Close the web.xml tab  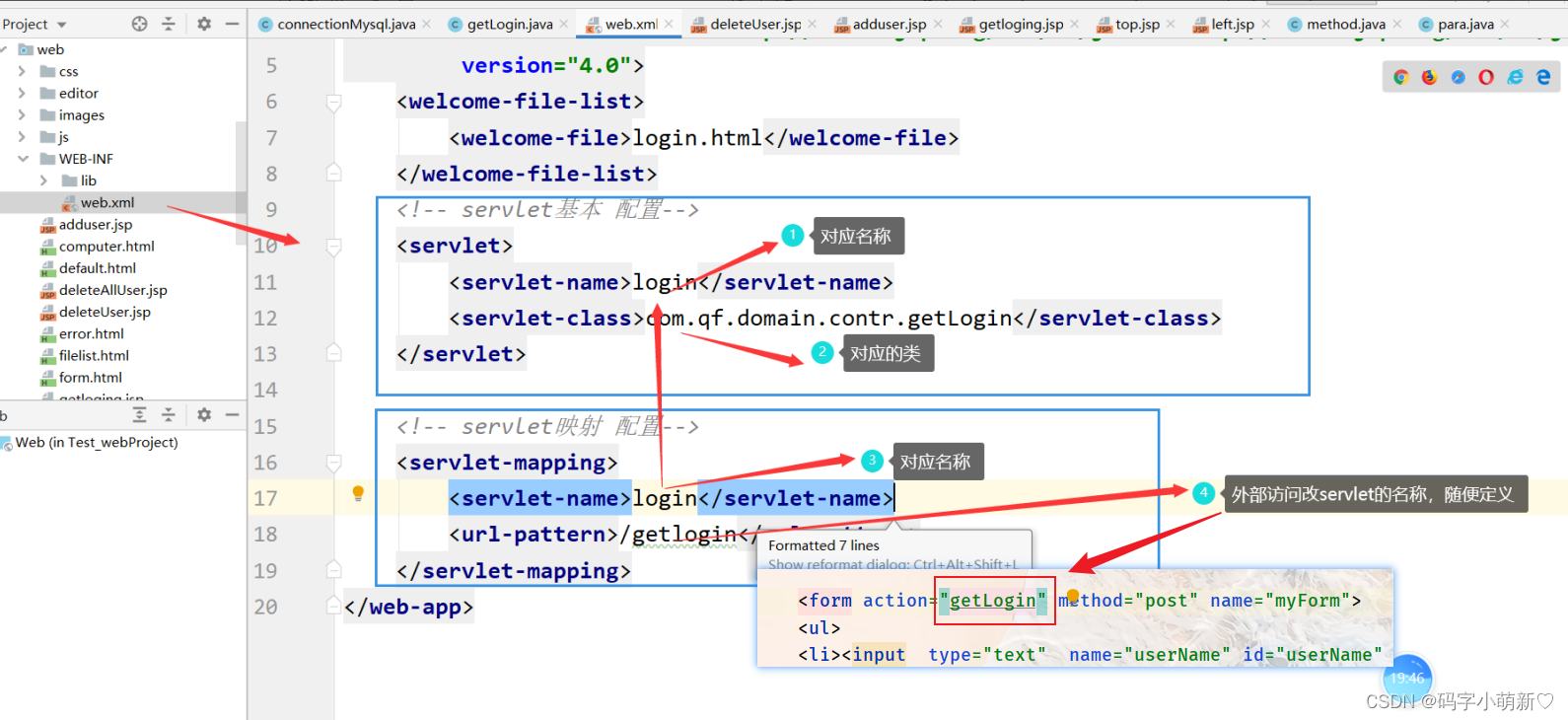coord(669,24)
